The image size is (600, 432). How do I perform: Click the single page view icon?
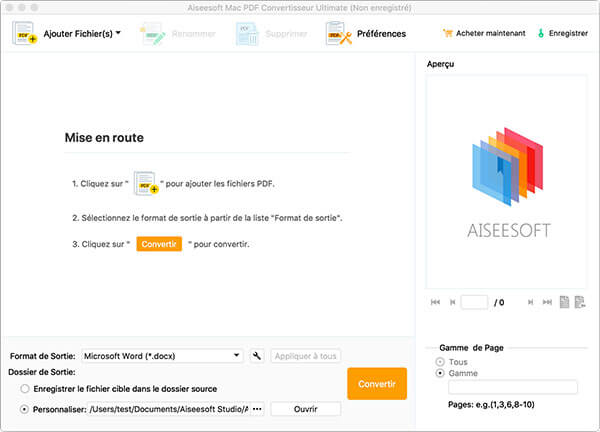[x=564, y=302]
